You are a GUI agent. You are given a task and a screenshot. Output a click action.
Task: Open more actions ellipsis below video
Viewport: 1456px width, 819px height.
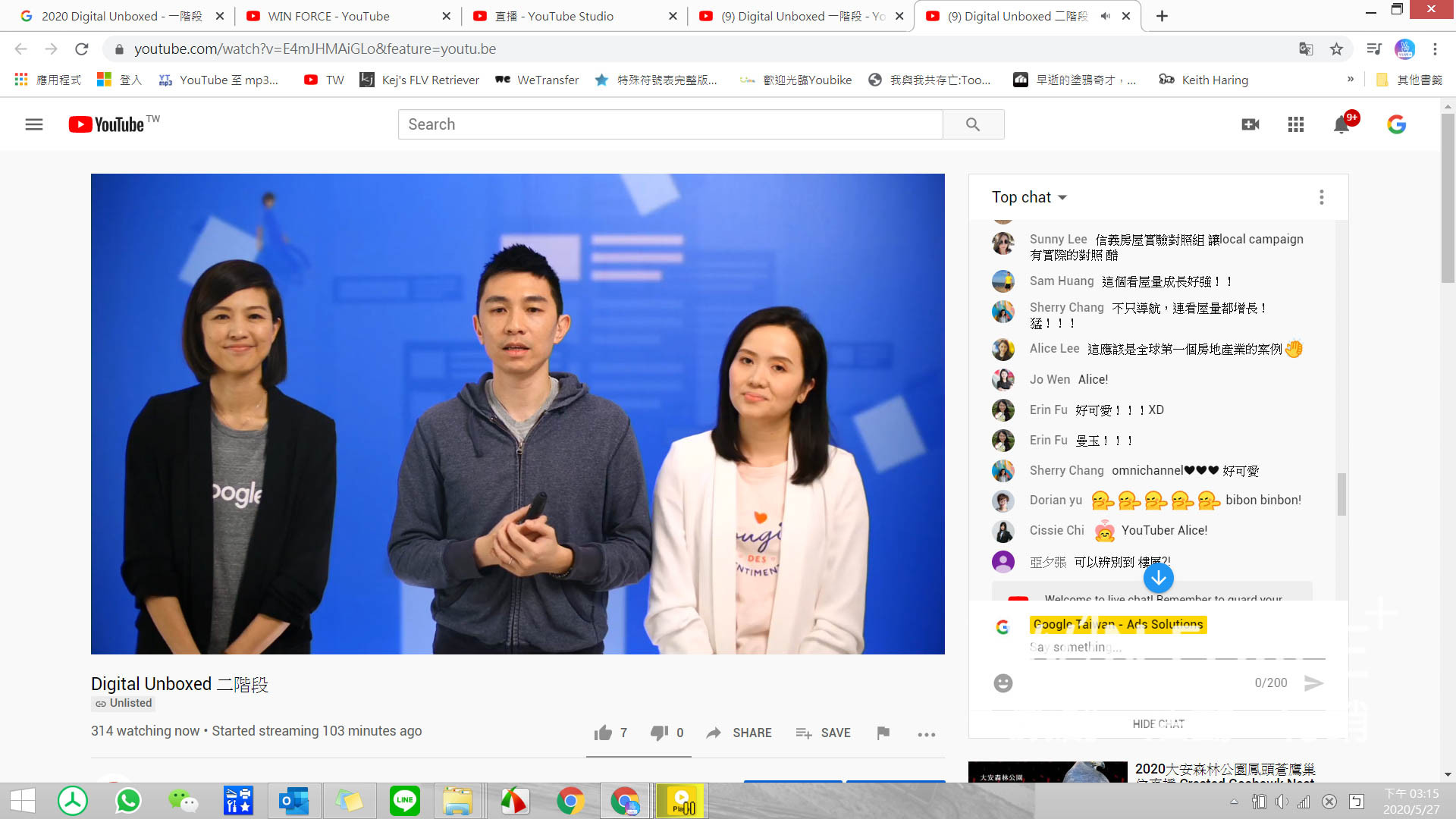926,734
